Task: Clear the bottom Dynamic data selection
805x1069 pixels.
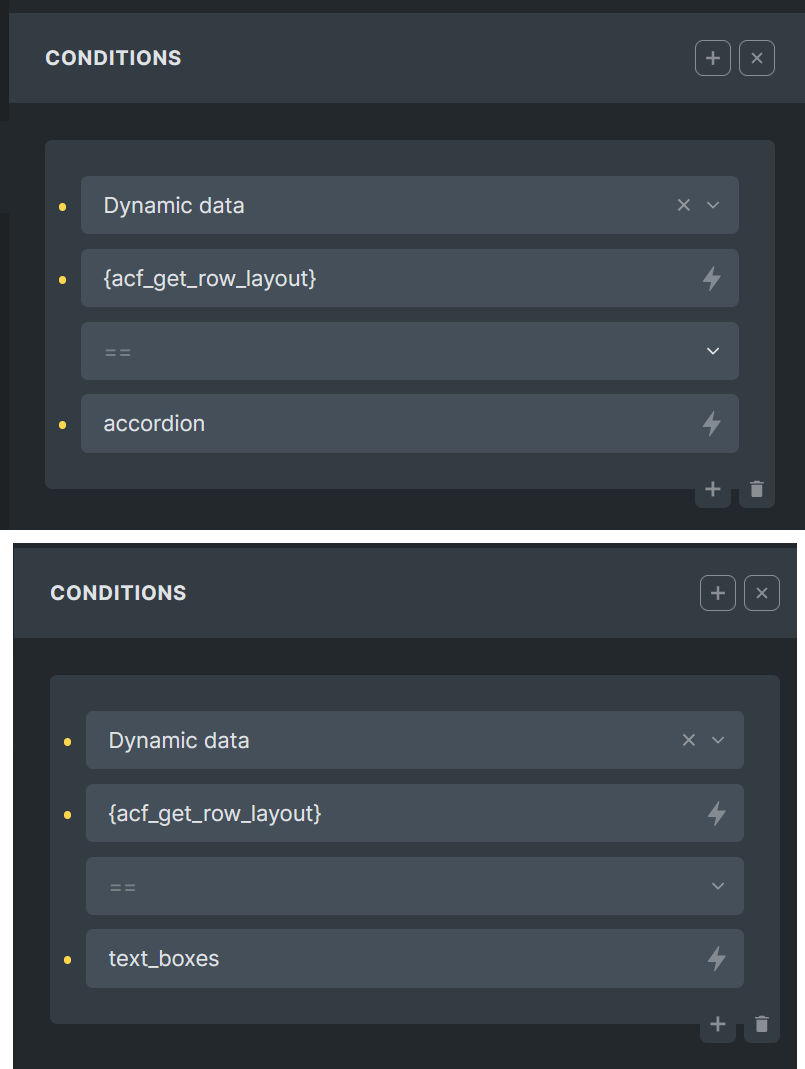Action: coord(688,740)
